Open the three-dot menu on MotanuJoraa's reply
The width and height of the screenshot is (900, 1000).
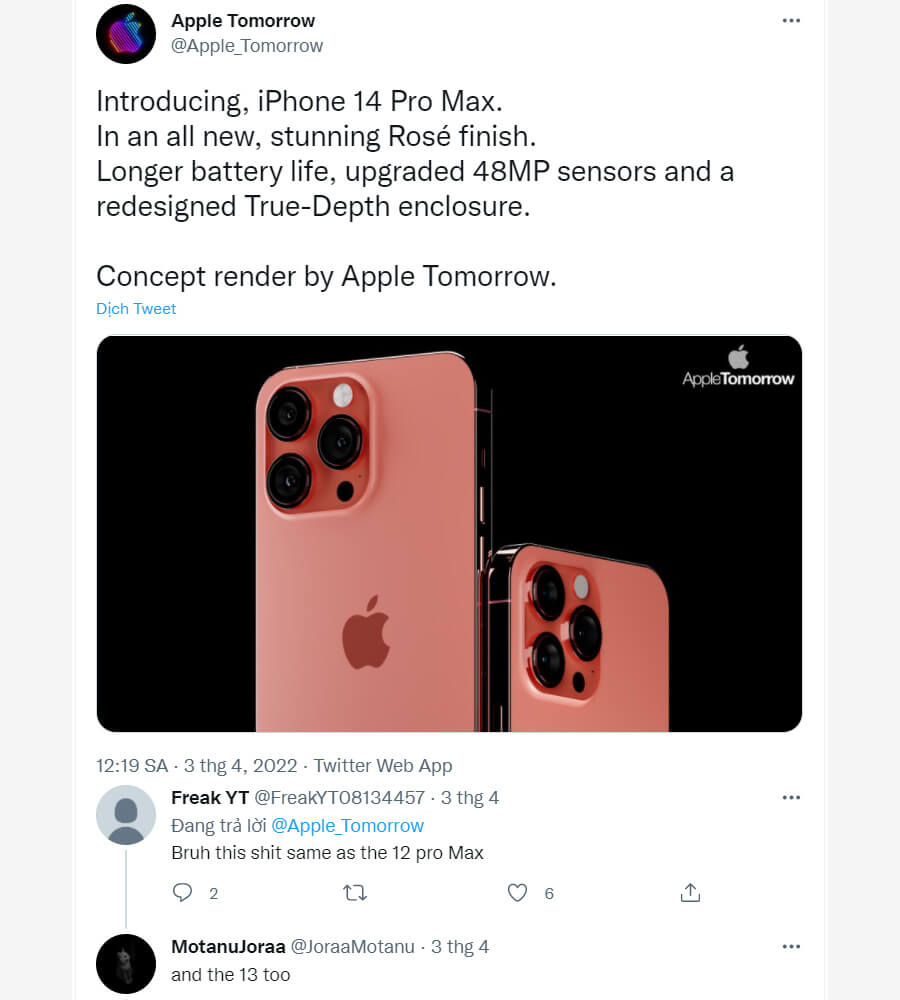[791, 945]
